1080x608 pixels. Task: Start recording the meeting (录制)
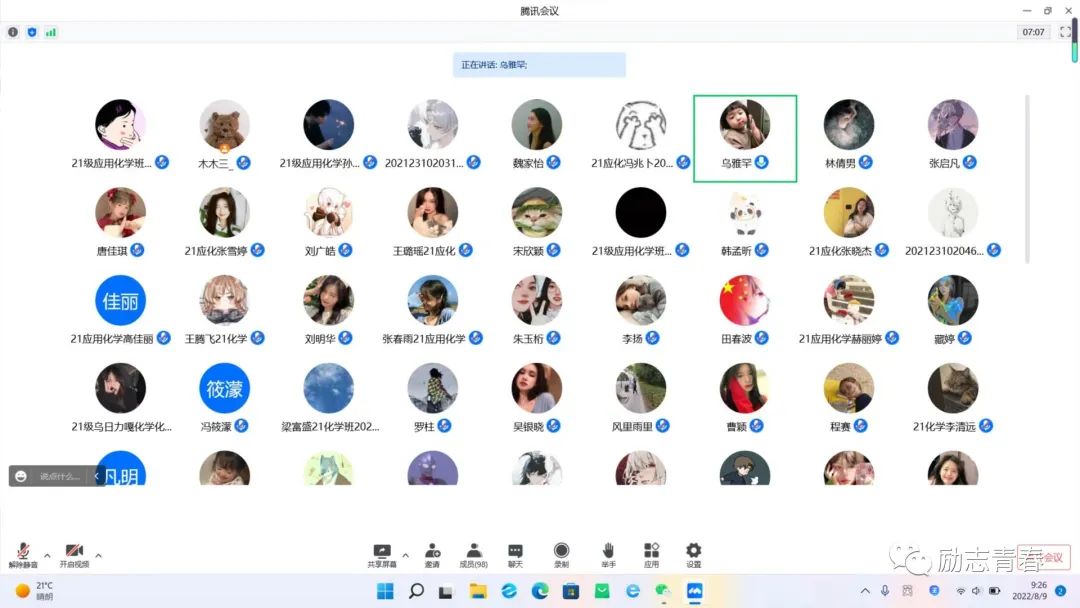pyautogui.click(x=561, y=553)
